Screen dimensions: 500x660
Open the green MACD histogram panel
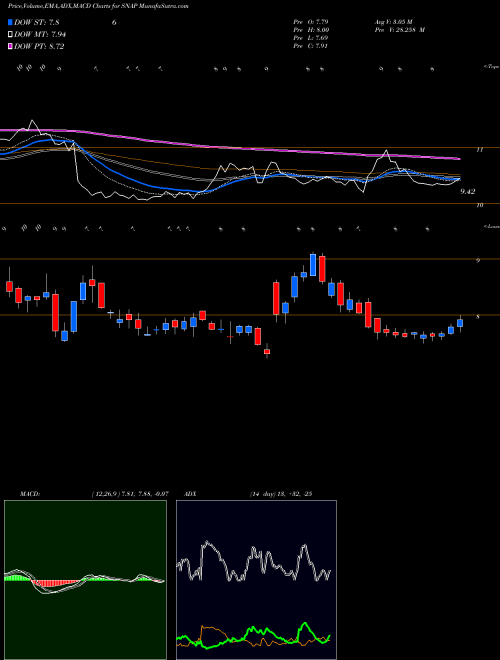85,580
